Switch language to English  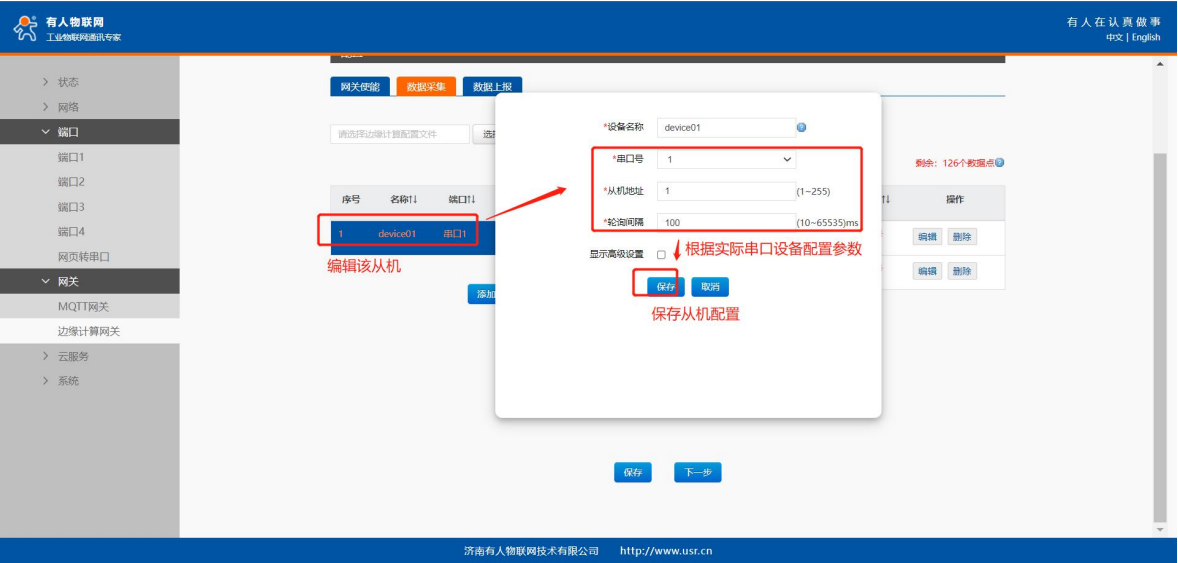pos(1146,38)
